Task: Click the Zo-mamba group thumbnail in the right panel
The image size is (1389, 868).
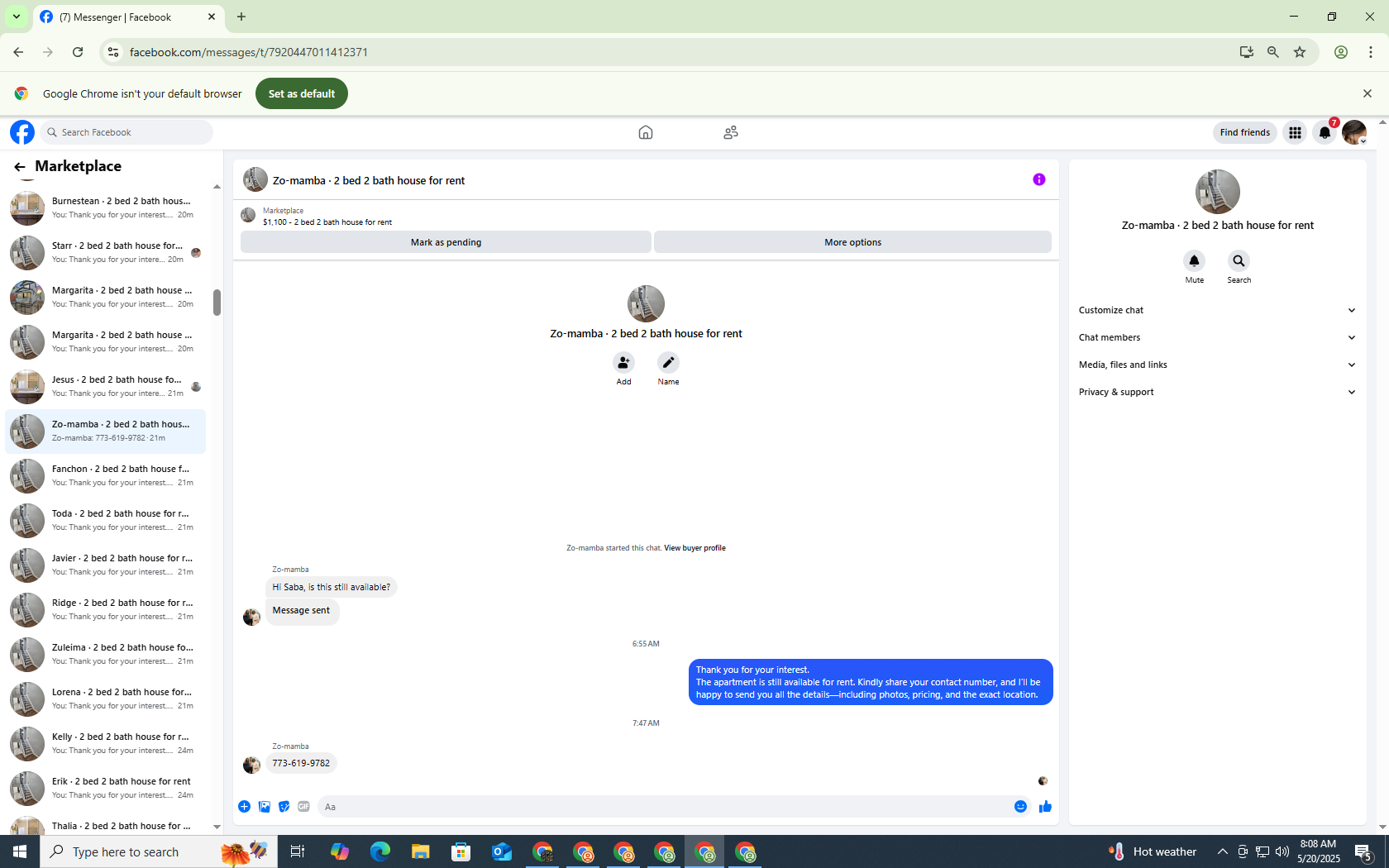Action: click(1217, 192)
